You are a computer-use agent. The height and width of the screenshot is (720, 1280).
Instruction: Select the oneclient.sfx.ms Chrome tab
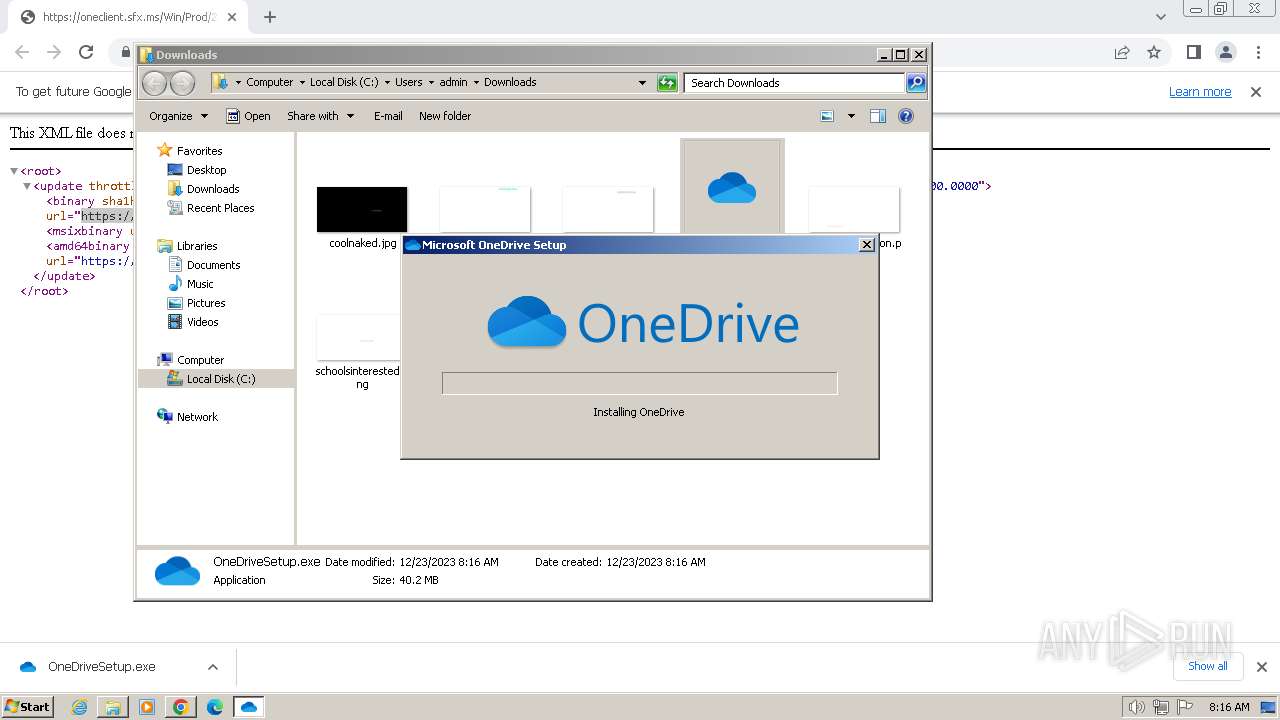point(130,17)
